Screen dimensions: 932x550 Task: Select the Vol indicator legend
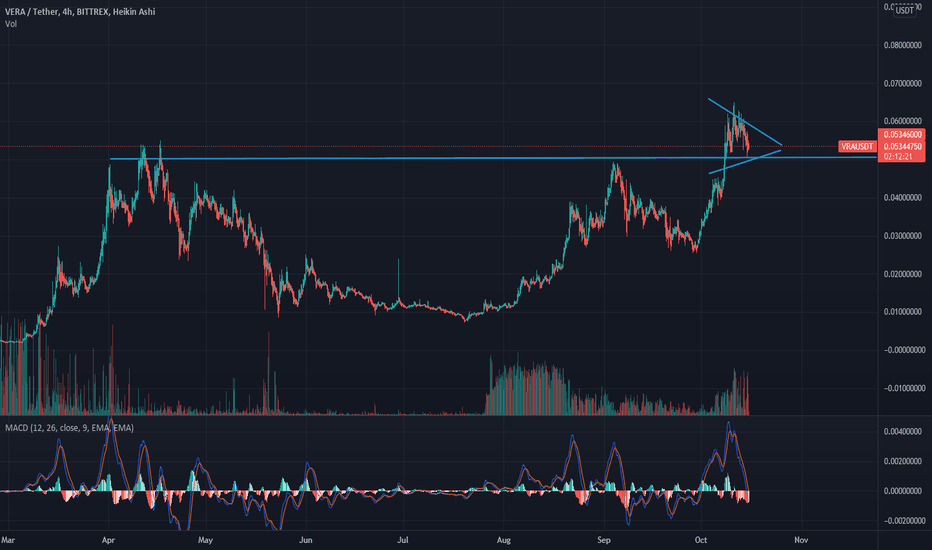[11, 24]
